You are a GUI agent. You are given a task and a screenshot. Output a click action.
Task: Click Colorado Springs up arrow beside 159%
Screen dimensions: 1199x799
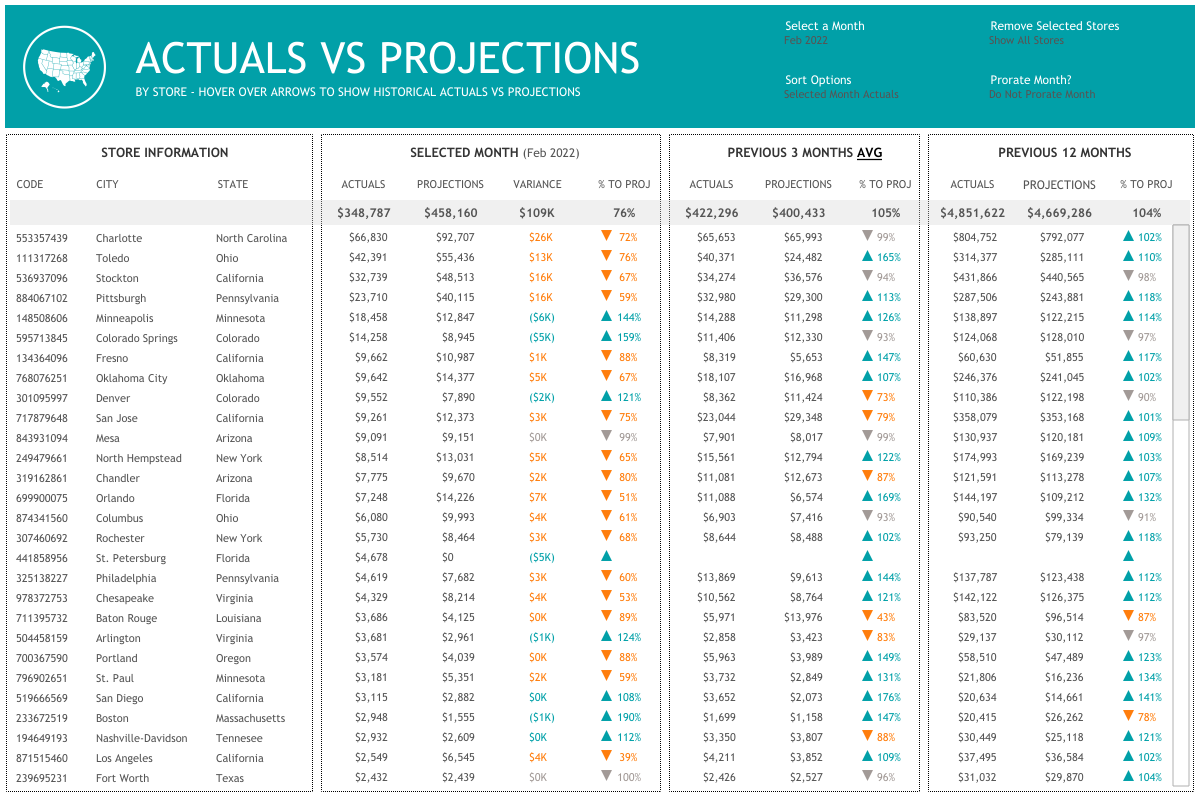coord(606,336)
